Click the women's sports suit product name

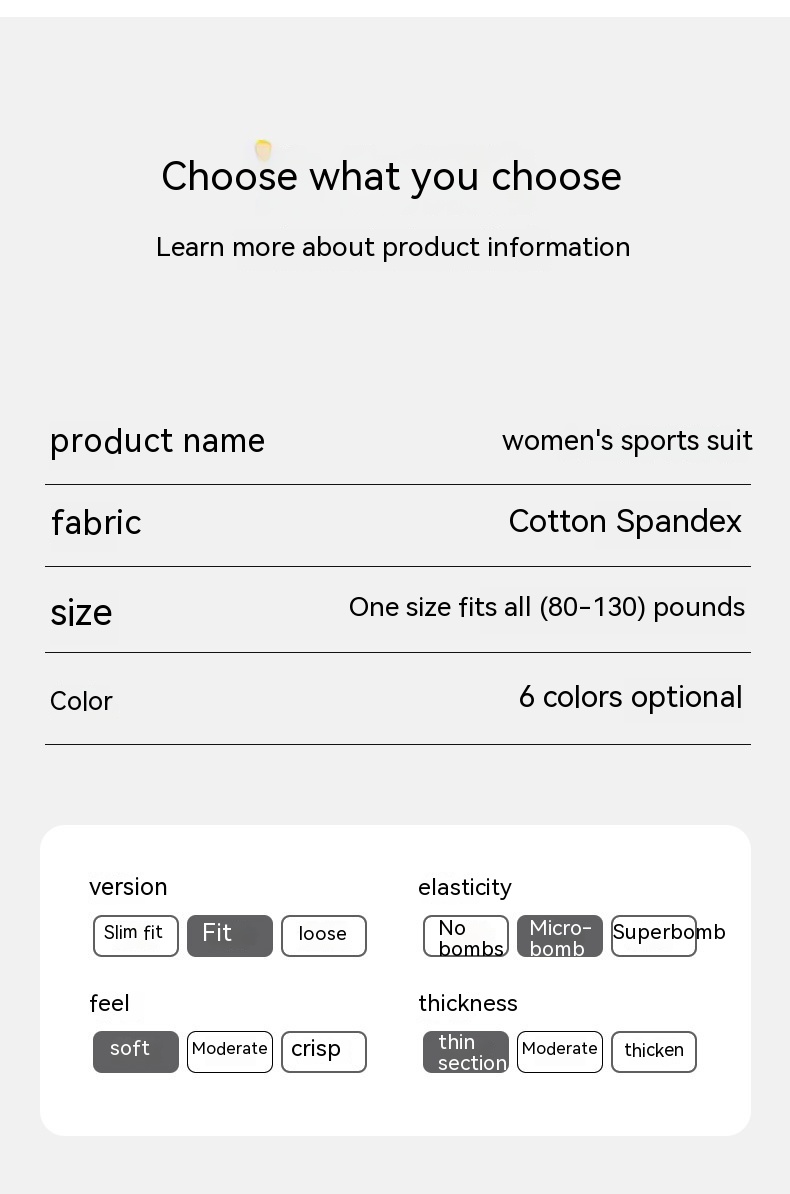[627, 441]
